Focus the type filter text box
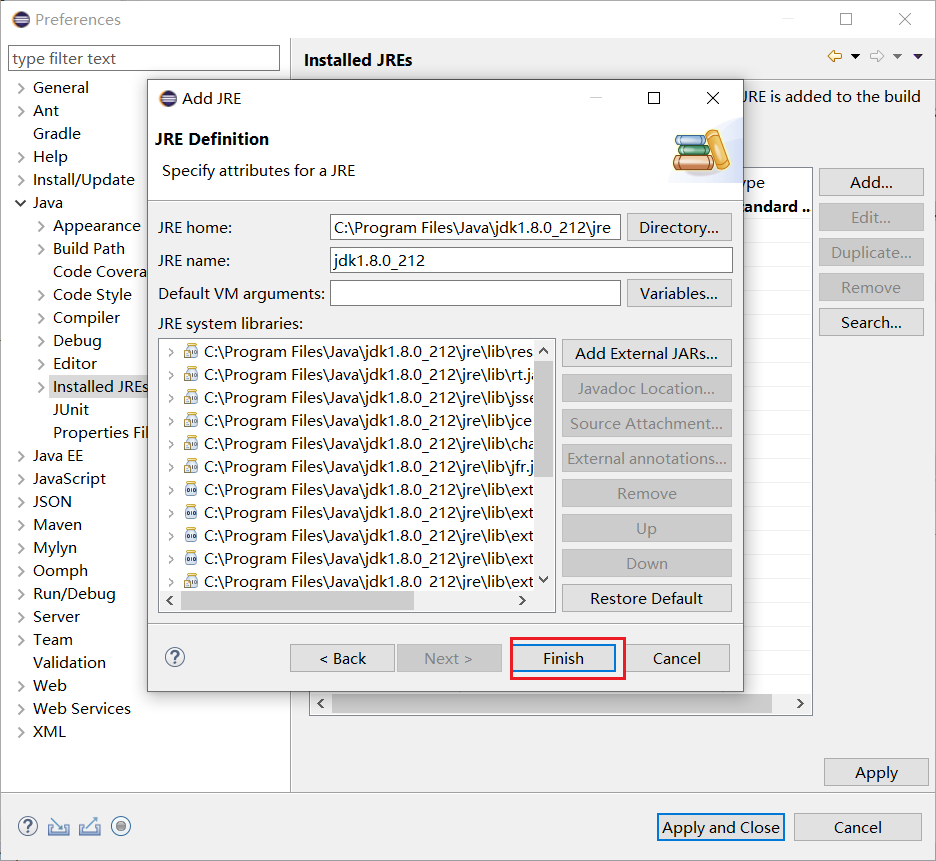Image resolution: width=936 pixels, height=861 pixels. click(x=144, y=59)
